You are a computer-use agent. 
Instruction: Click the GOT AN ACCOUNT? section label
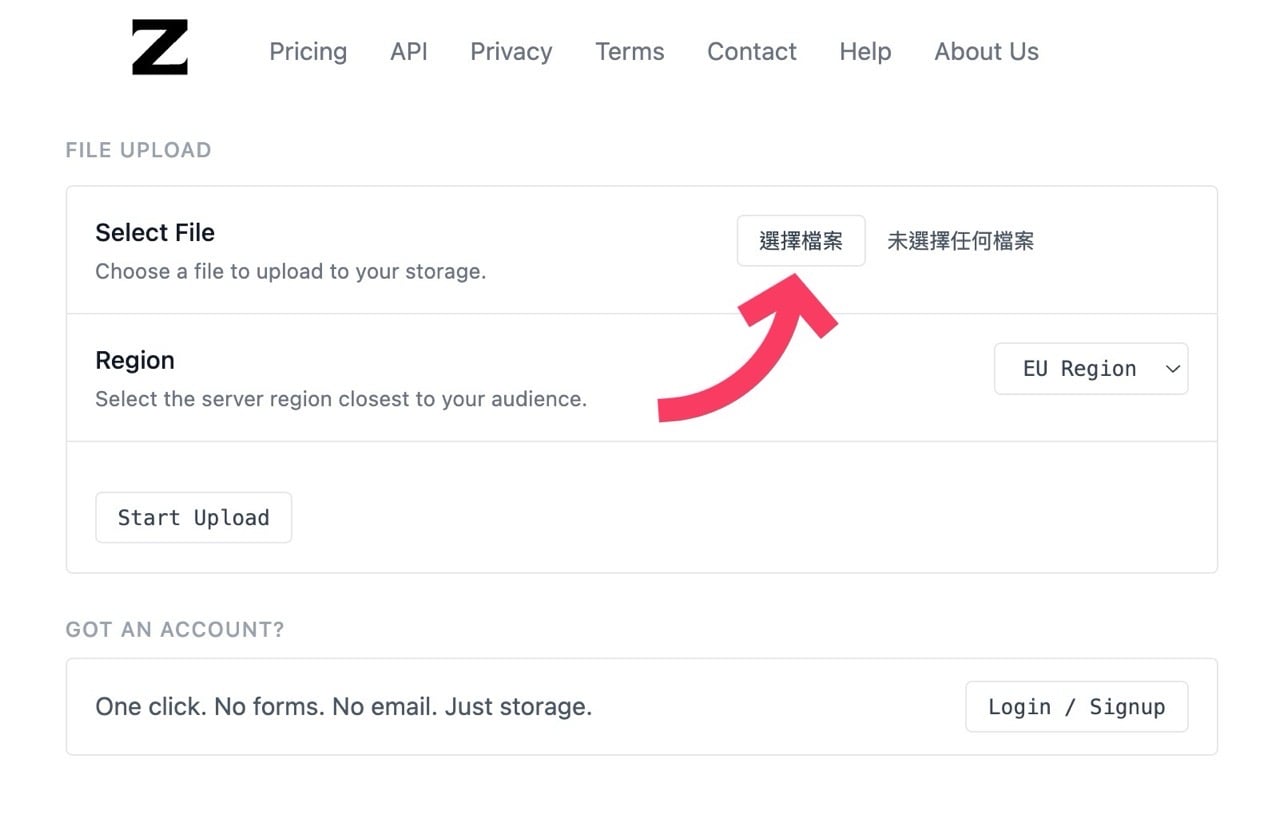tap(175, 629)
